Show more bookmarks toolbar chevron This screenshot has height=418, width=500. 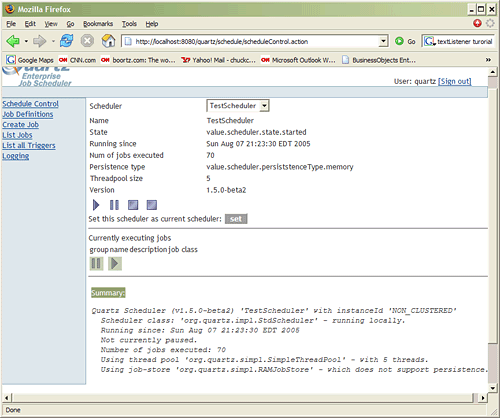[488, 60]
